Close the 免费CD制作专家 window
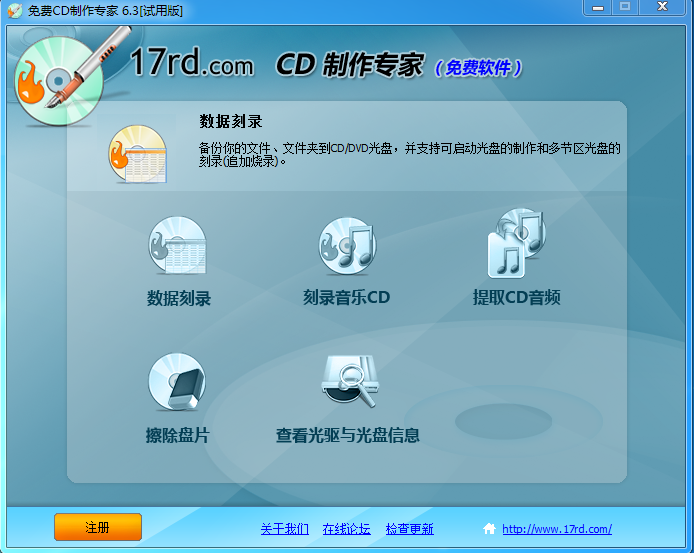The width and height of the screenshot is (694, 553). tap(662, 7)
